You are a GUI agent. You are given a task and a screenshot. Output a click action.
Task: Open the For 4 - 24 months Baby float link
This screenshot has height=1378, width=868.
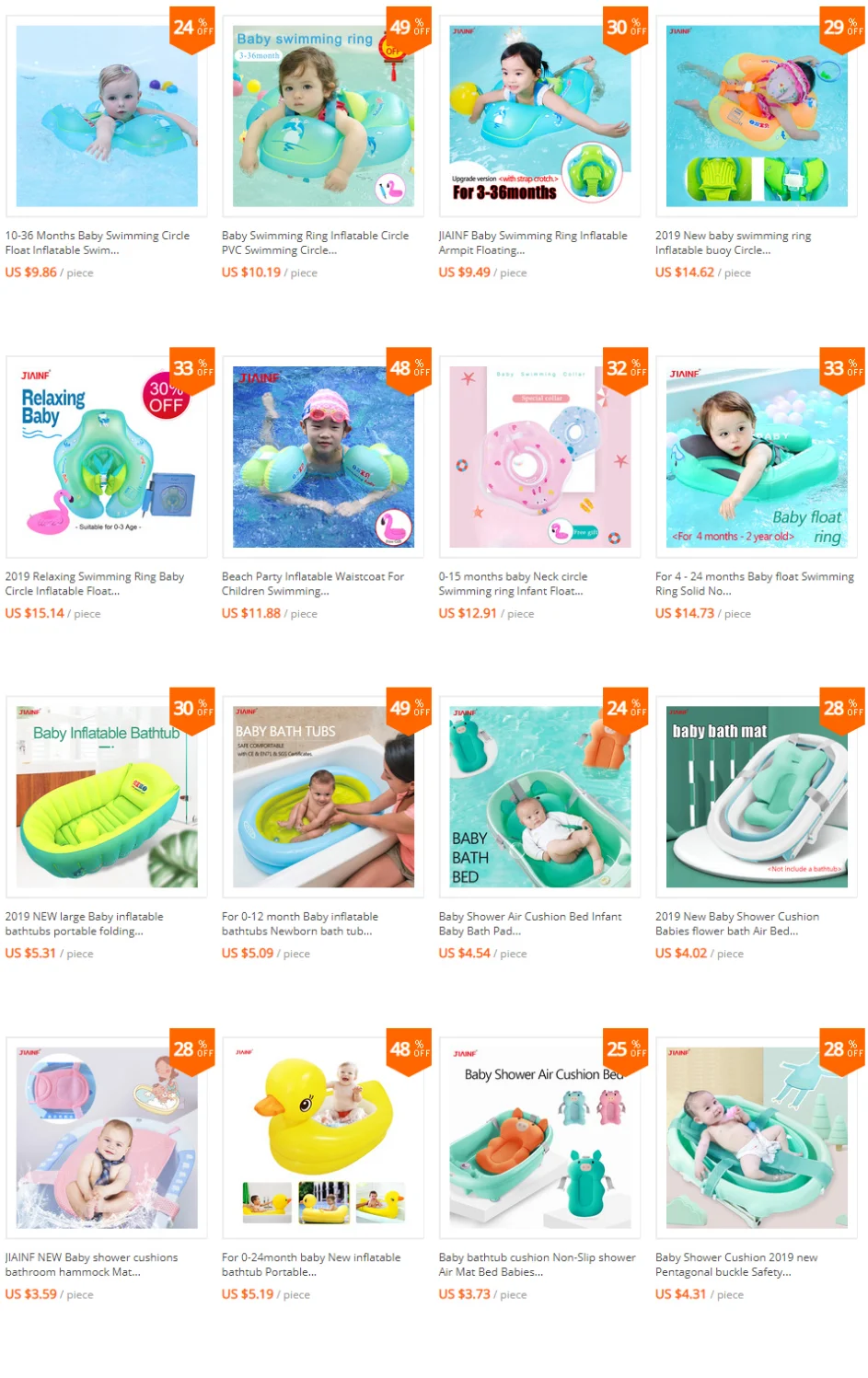point(755,584)
